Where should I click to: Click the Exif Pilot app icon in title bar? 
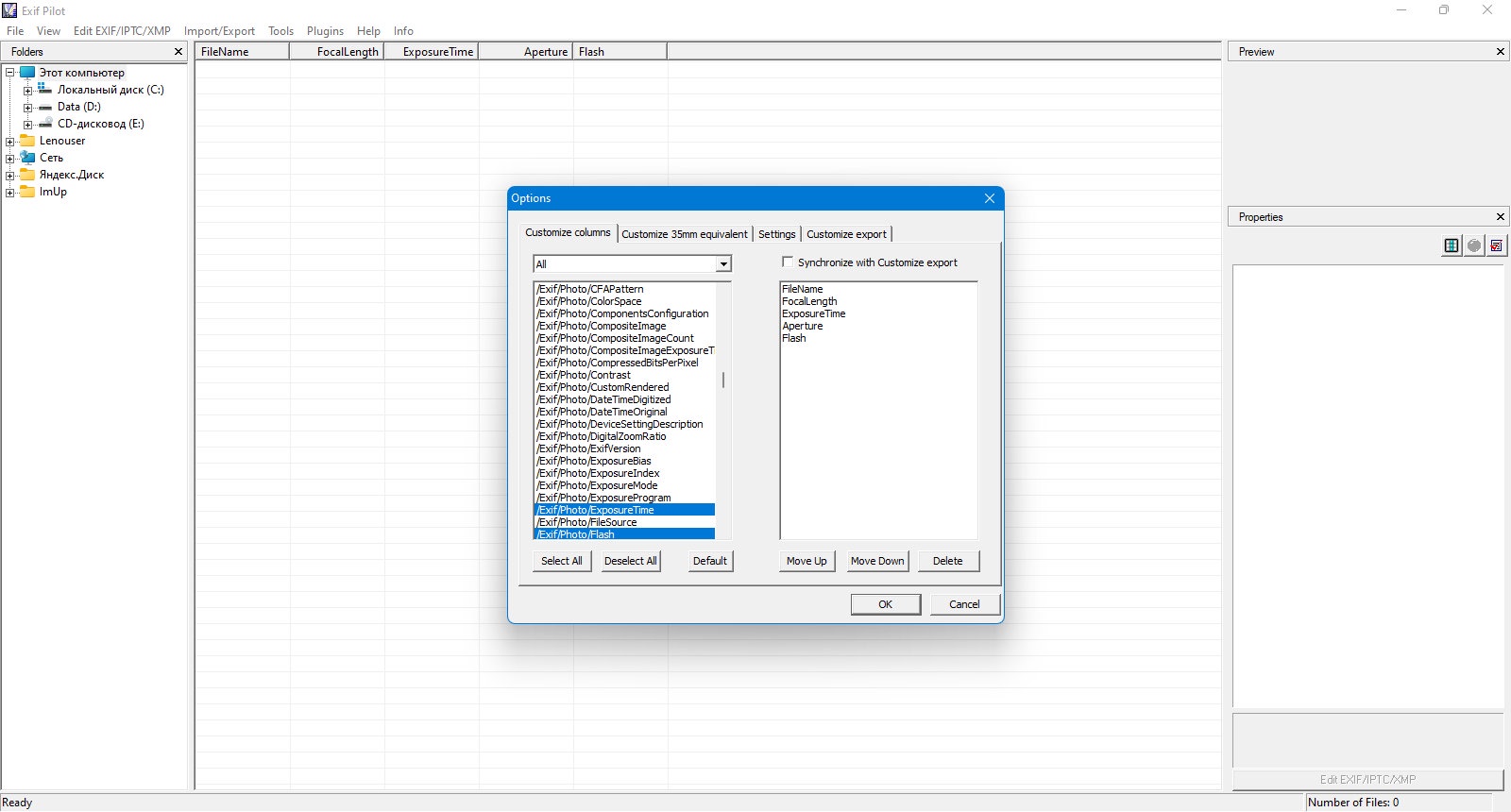[10, 10]
